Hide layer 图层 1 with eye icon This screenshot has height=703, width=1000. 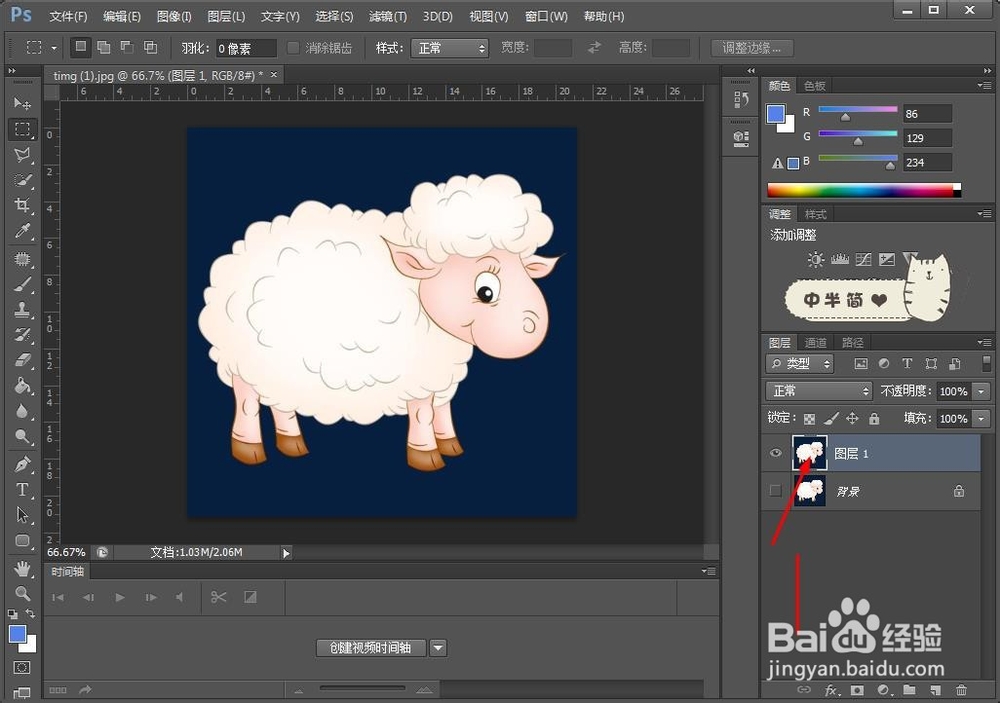[x=776, y=454]
